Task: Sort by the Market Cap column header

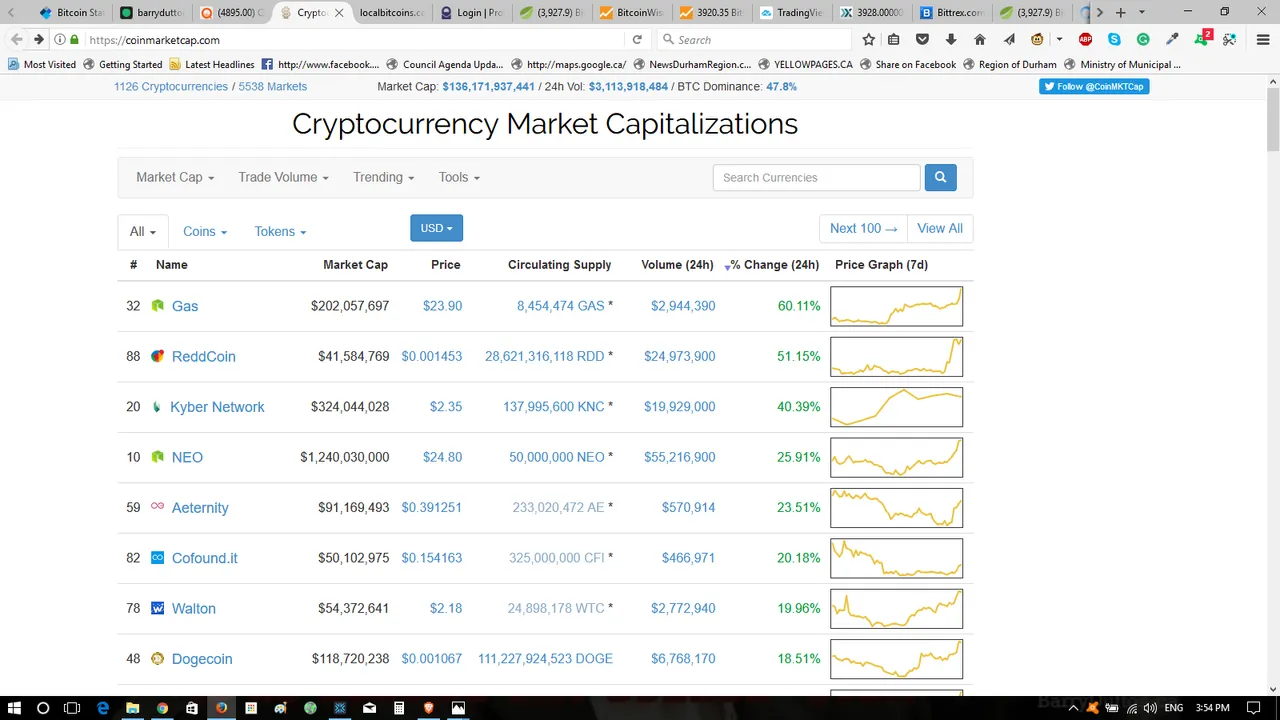Action: (x=355, y=265)
